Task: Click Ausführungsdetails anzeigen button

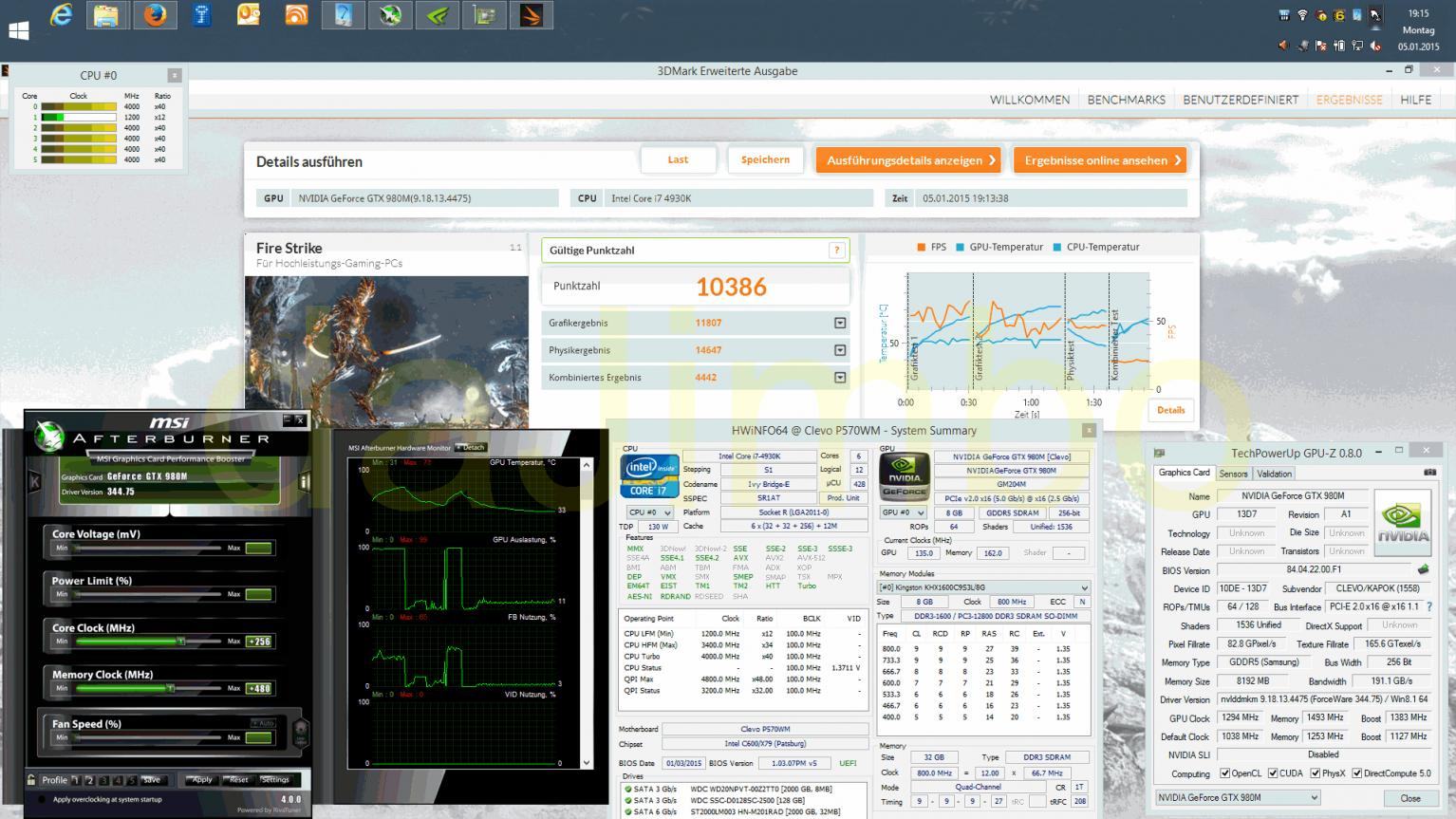Action: [910, 160]
